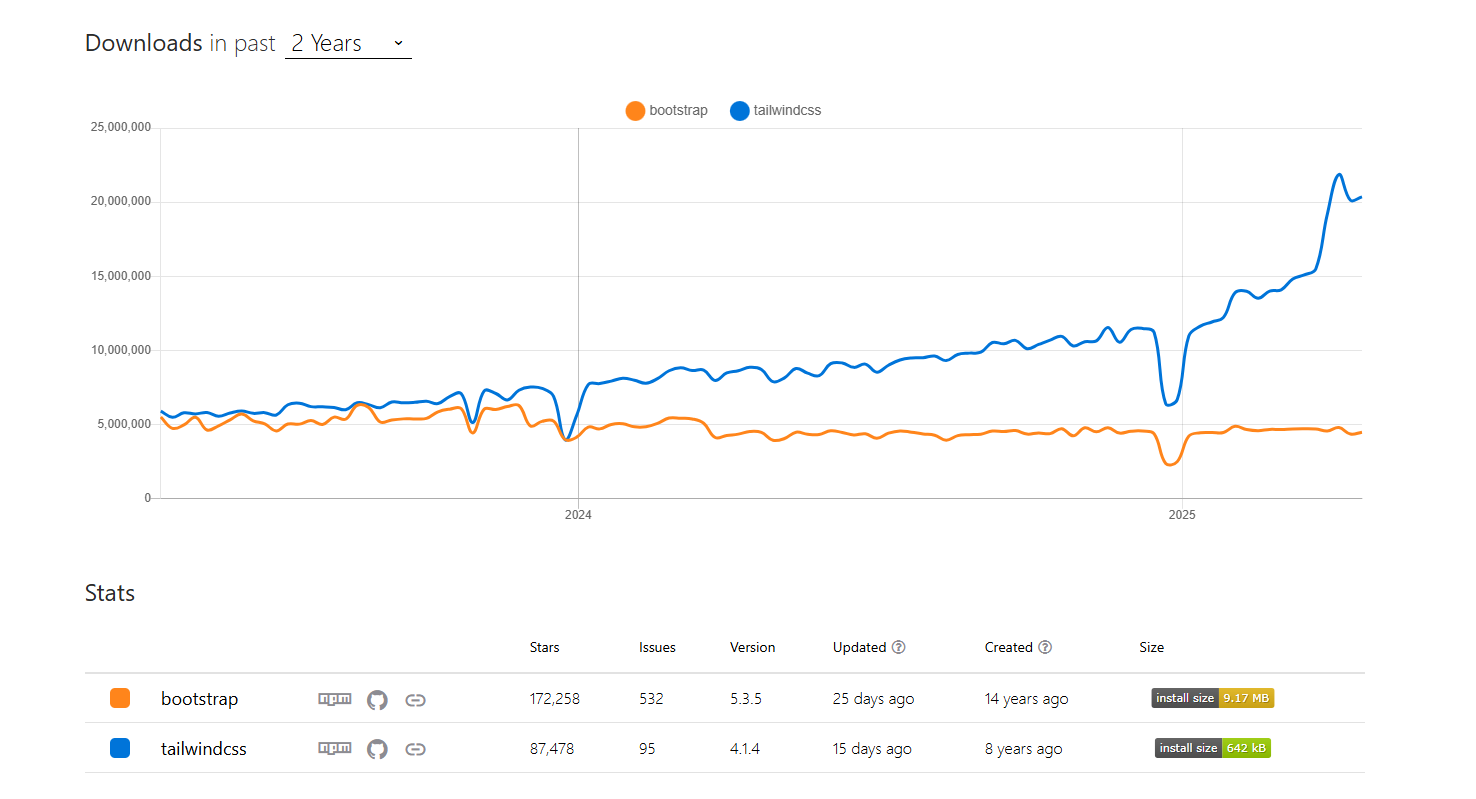The image size is (1476, 799).
Task: Click the help icon next to Created
Action: click(1045, 647)
